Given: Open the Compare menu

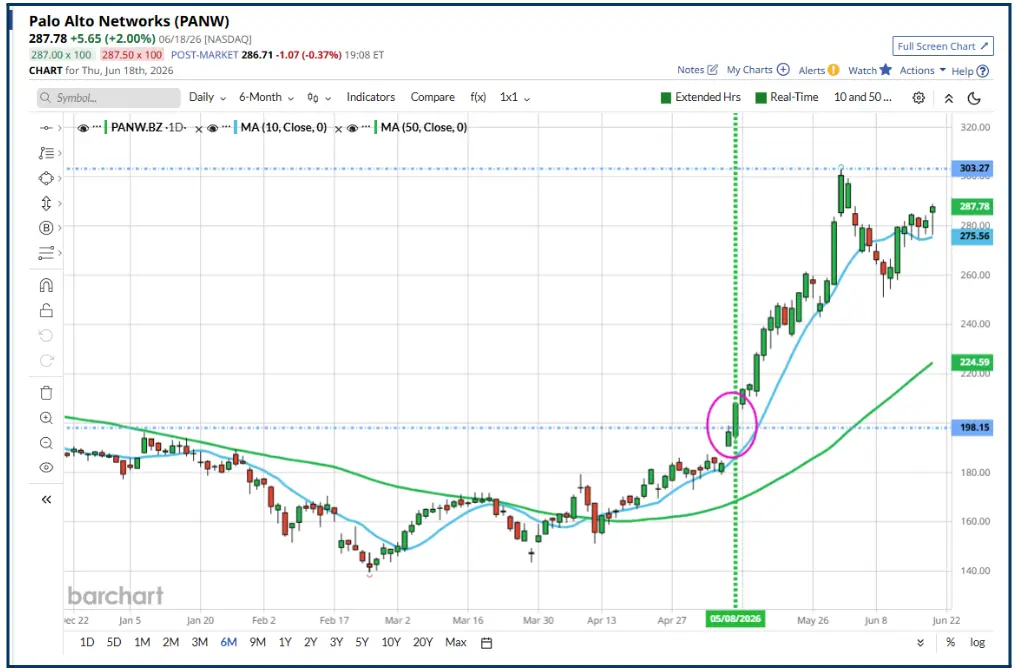Looking at the screenshot, I should pos(432,97).
